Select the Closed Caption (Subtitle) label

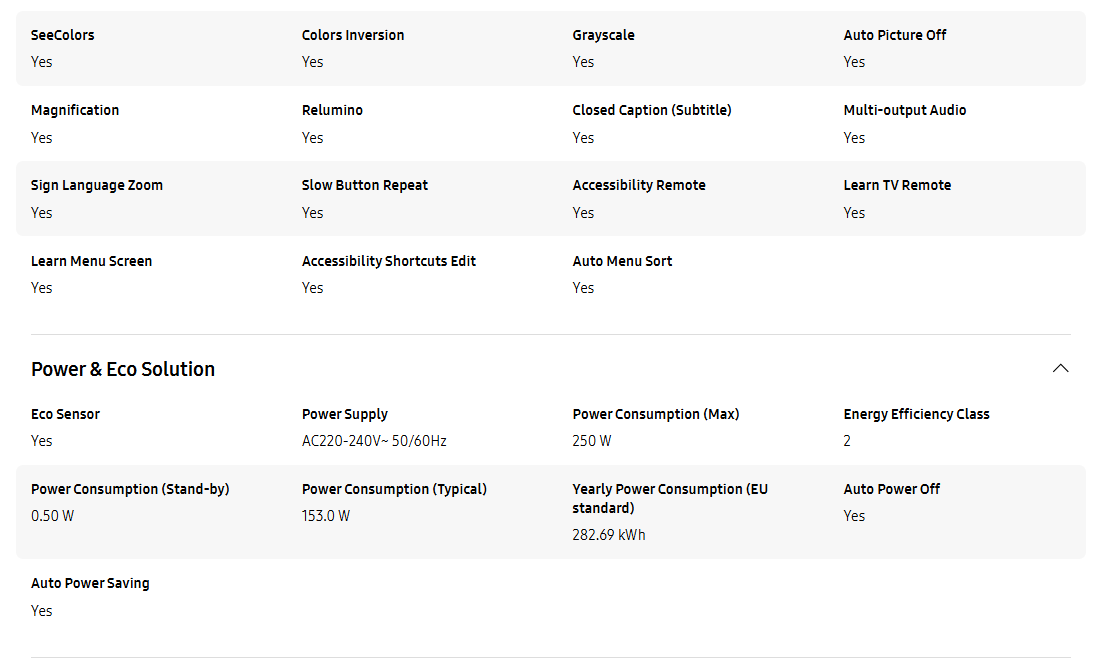652,110
